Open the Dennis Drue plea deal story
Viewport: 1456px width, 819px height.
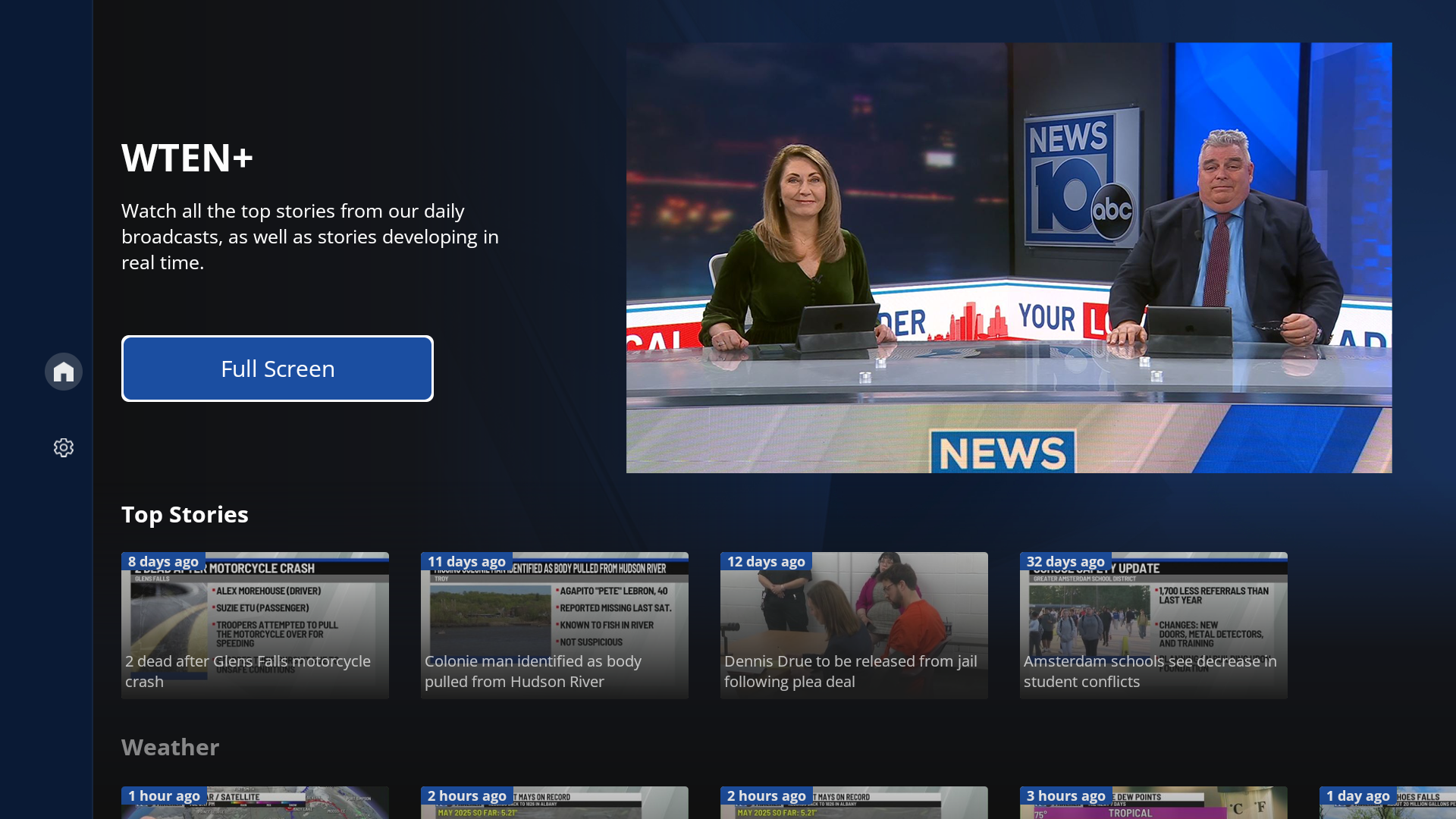pyautogui.click(x=854, y=626)
